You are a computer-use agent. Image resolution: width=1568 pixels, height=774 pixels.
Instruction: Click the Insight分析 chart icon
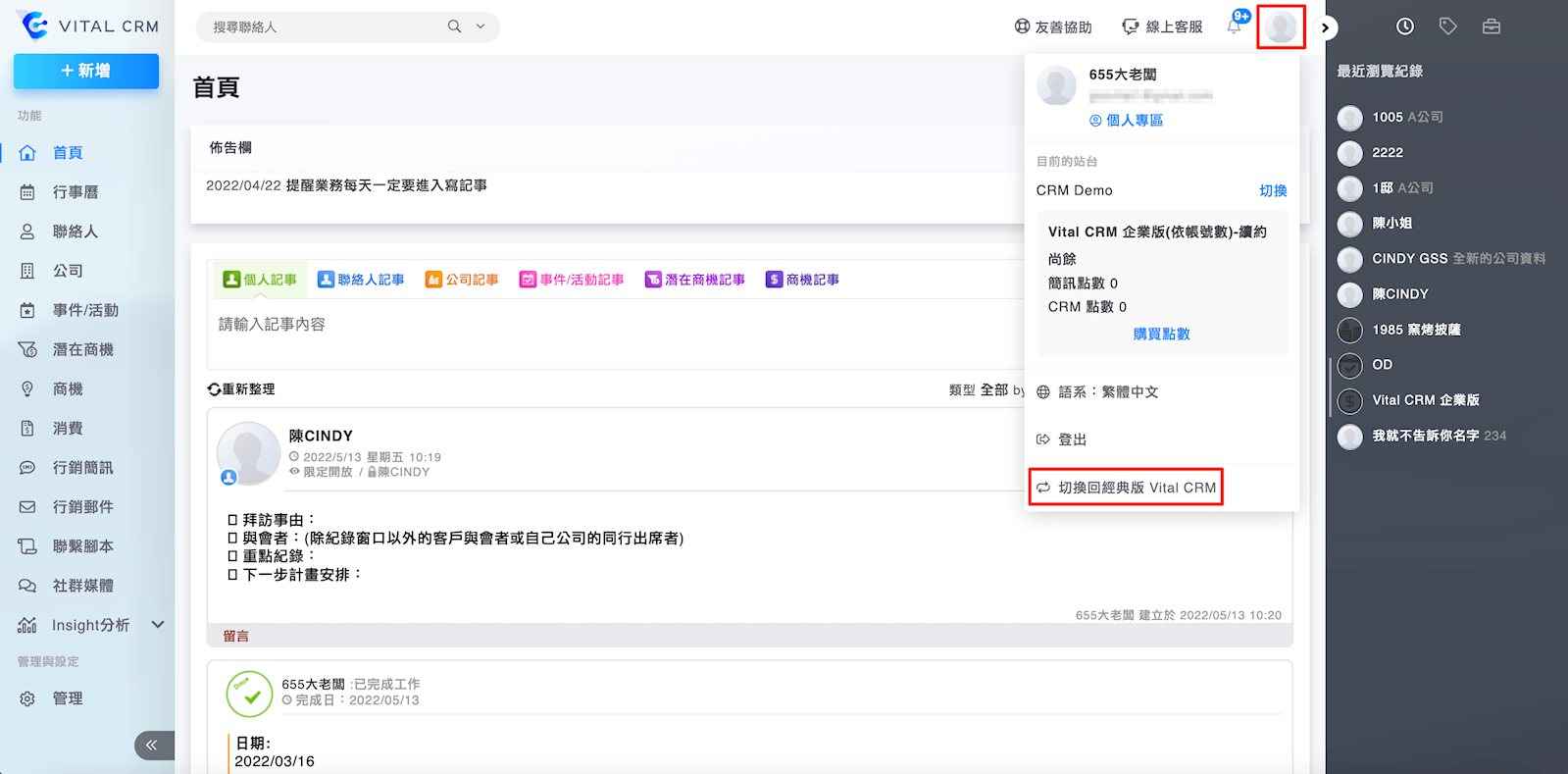pos(27,625)
